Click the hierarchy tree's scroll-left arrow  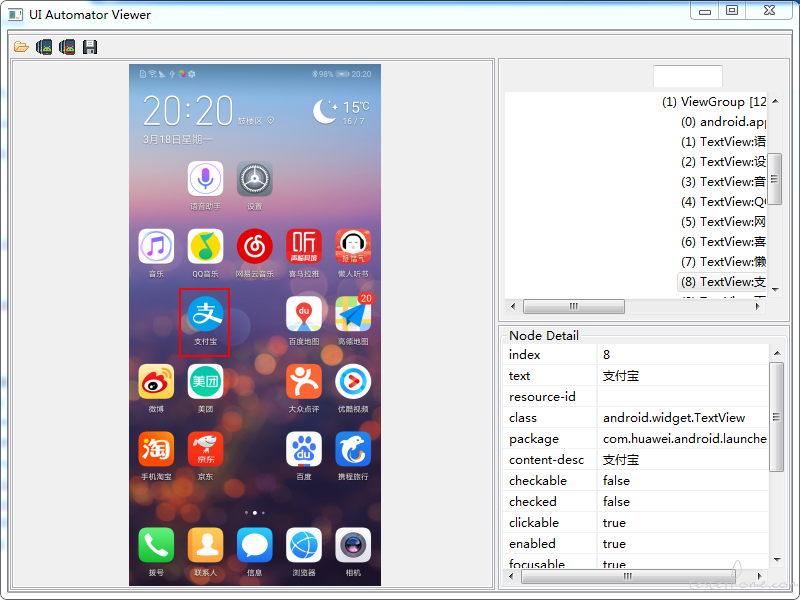pyautogui.click(x=513, y=307)
